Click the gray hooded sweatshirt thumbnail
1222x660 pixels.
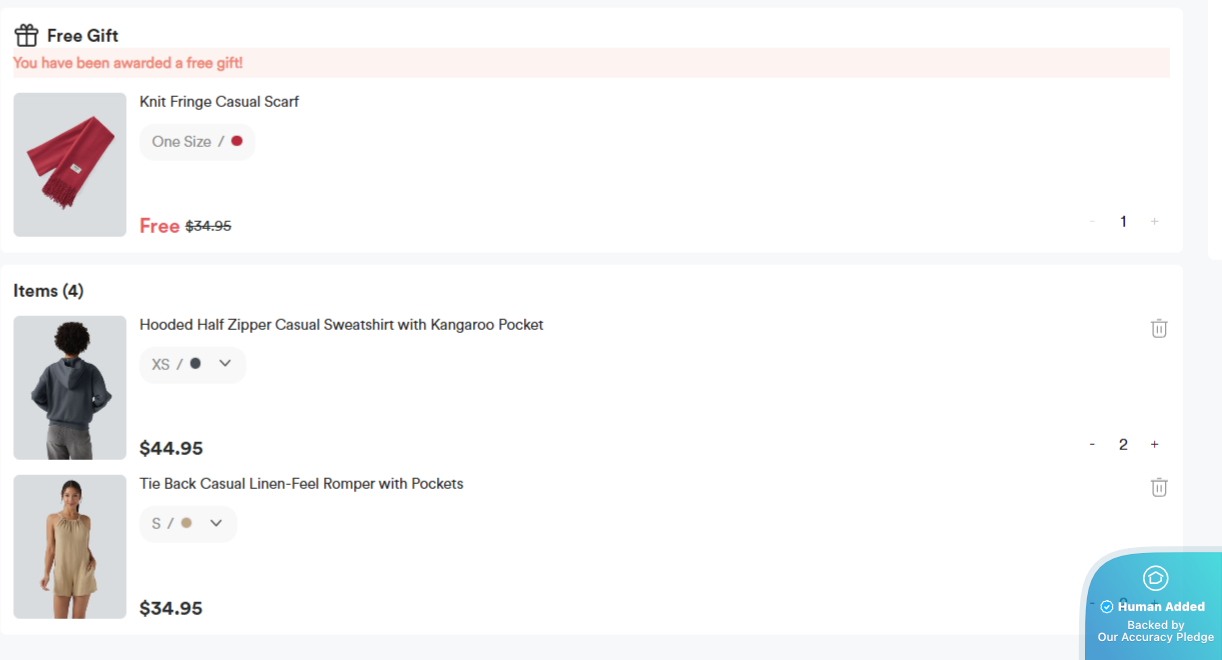click(x=70, y=388)
